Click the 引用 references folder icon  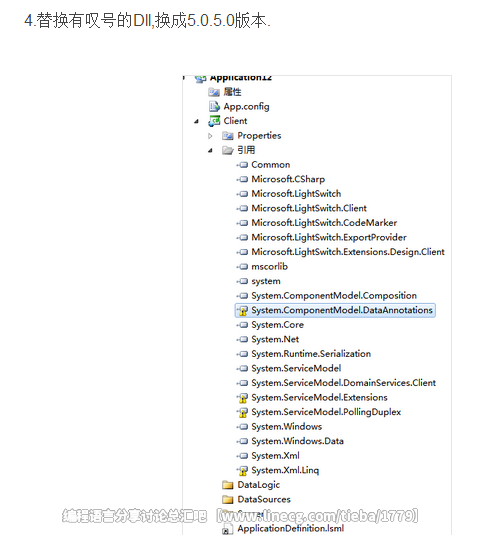(x=228, y=150)
